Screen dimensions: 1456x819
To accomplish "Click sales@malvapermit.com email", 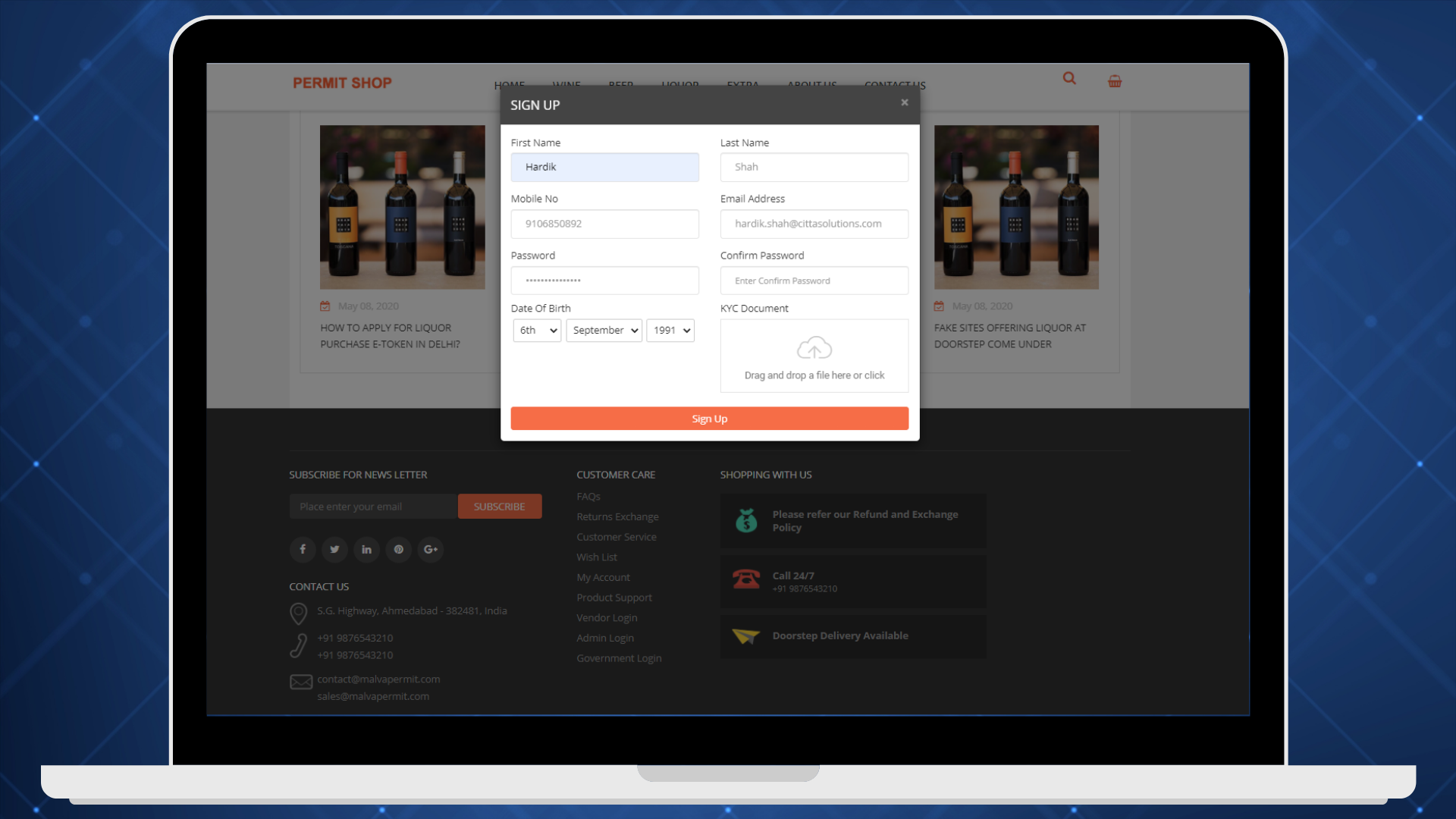I will pyautogui.click(x=373, y=696).
